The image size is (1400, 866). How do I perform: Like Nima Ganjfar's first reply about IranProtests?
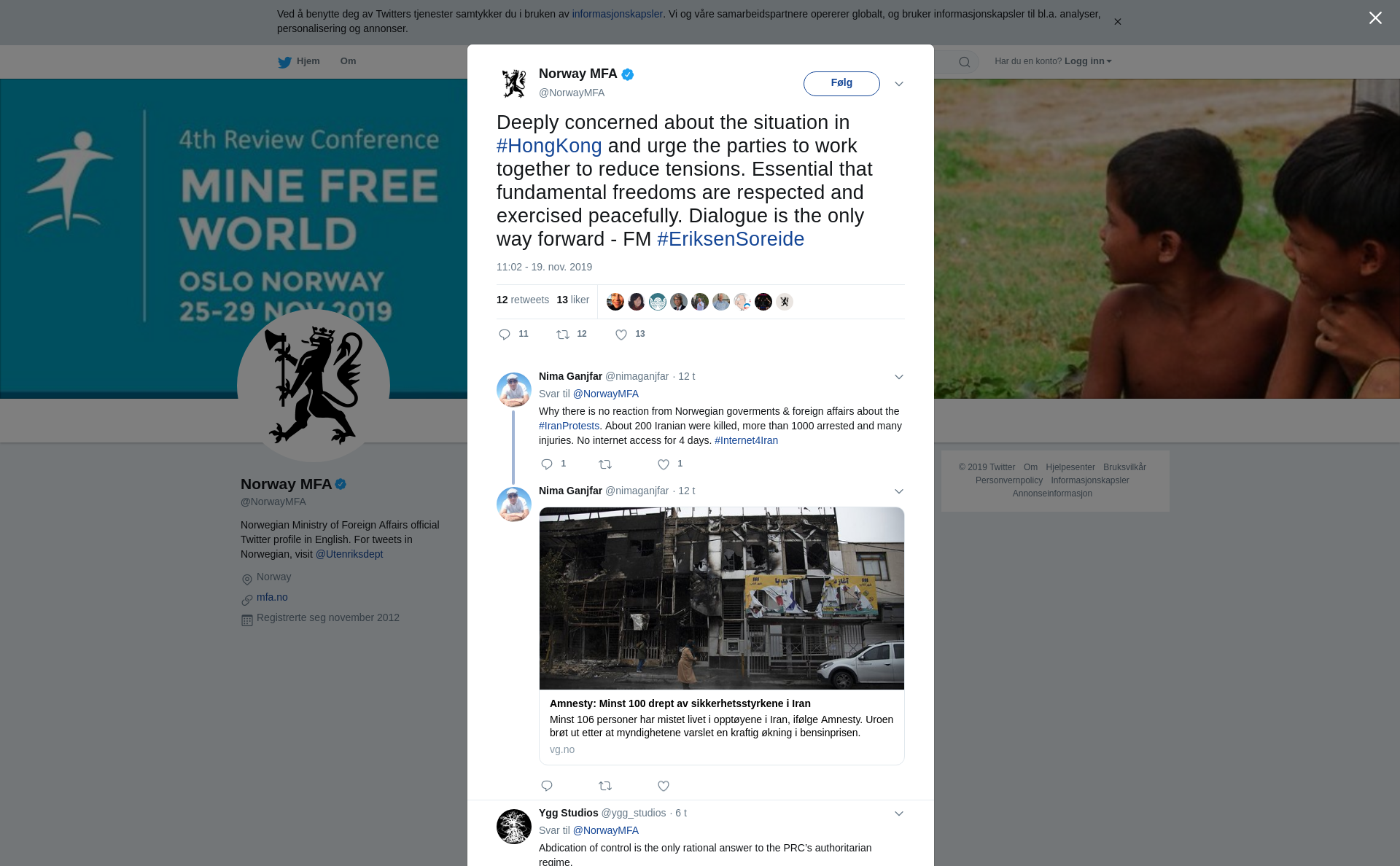click(x=664, y=464)
